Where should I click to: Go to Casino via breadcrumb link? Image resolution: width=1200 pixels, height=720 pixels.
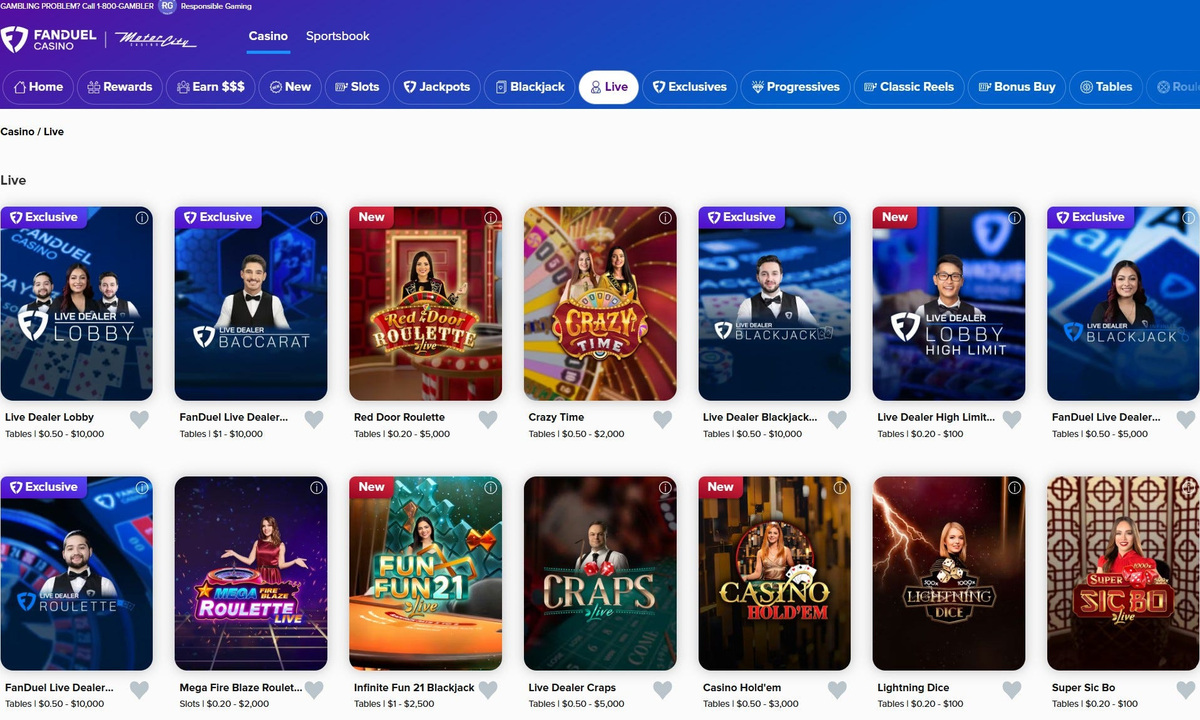point(17,132)
